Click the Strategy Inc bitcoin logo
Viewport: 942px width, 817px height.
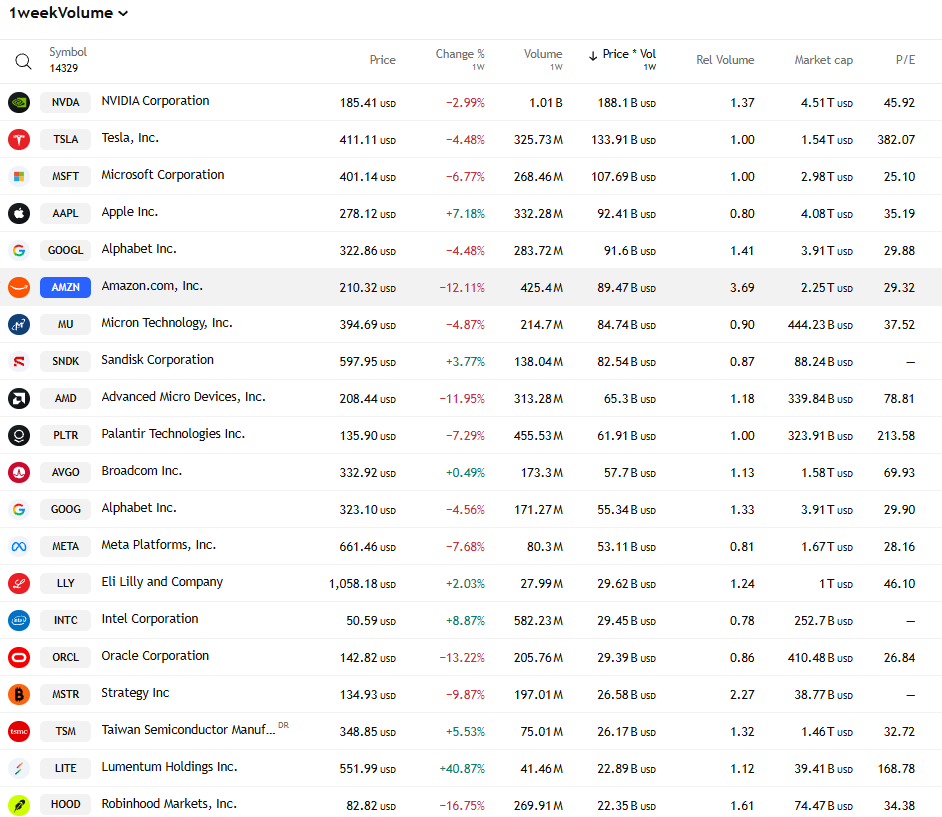[19, 694]
